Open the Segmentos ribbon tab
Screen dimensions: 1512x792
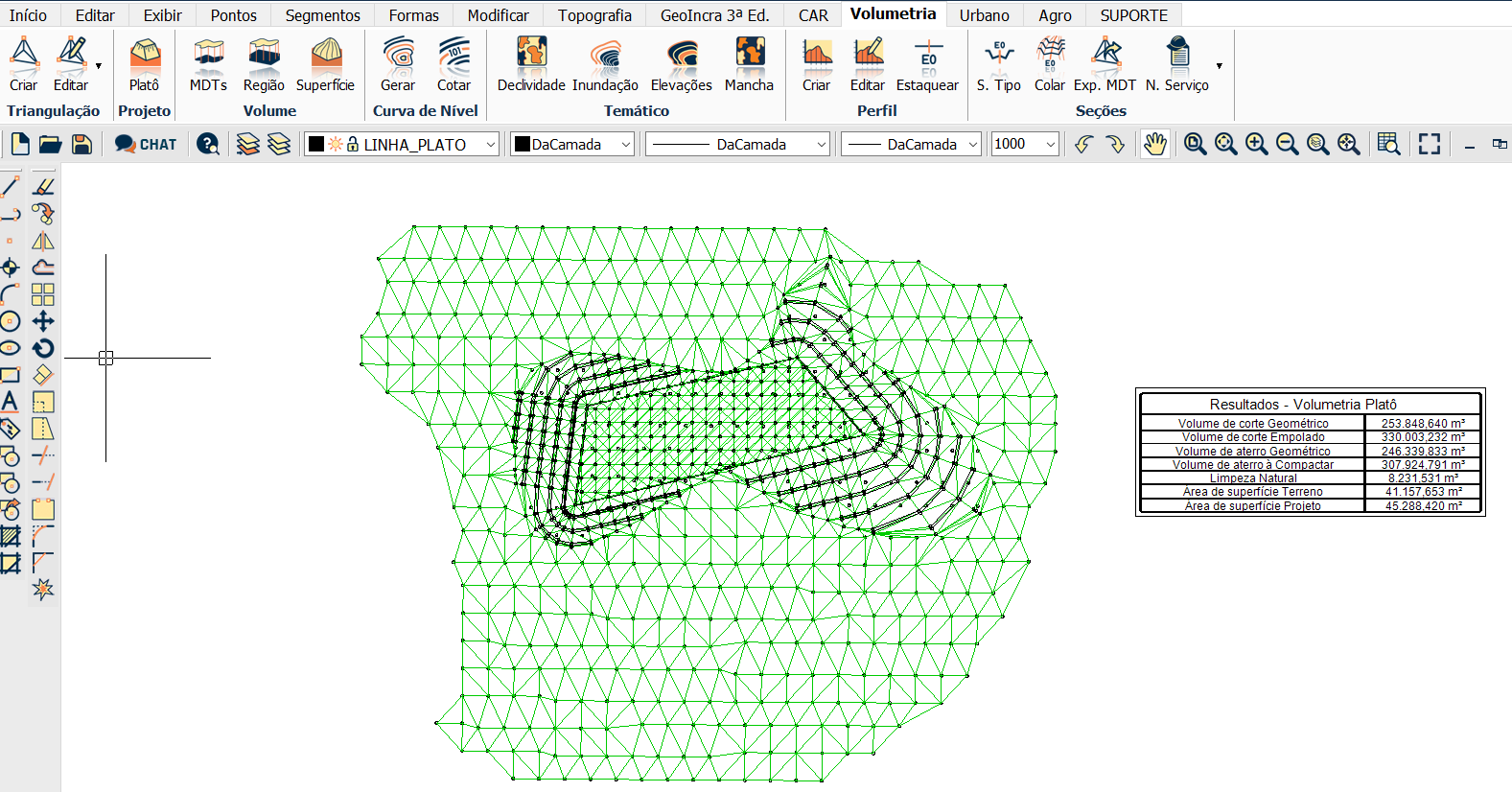(x=322, y=15)
